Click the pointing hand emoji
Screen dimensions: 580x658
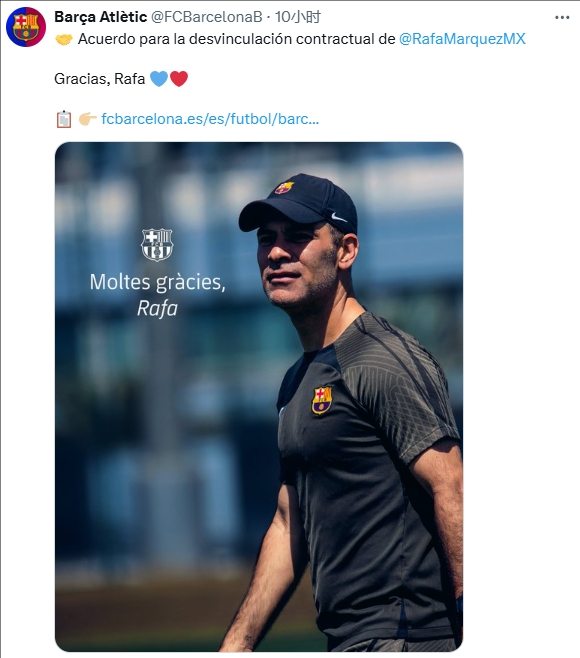coord(87,119)
